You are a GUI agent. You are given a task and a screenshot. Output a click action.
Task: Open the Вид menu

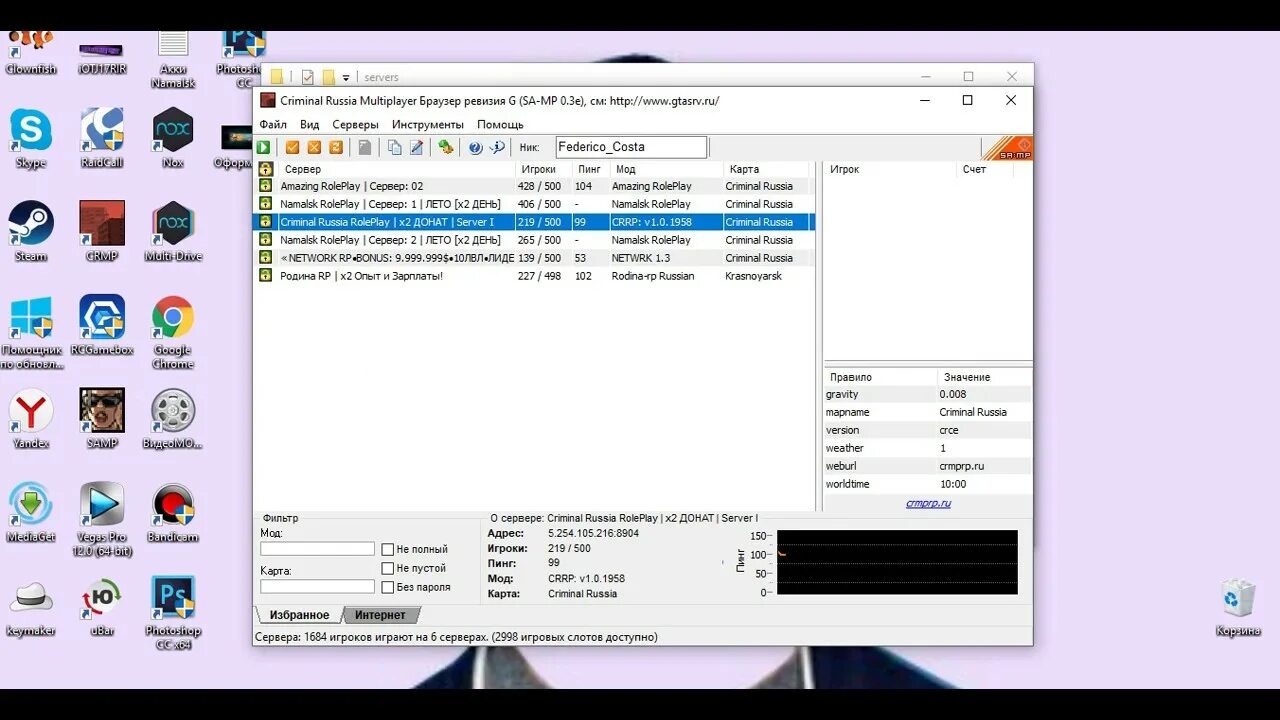(x=310, y=125)
